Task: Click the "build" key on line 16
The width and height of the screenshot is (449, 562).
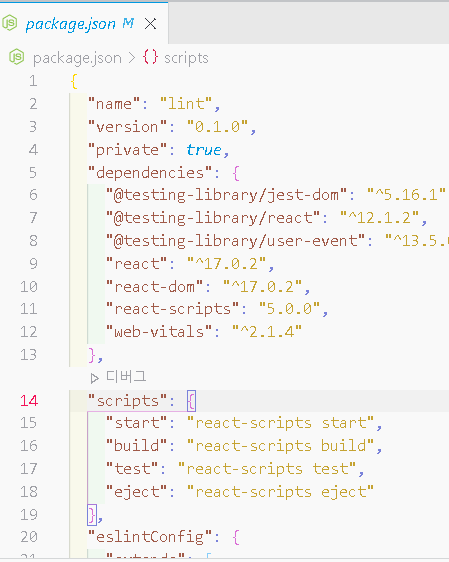Action: tap(136, 446)
